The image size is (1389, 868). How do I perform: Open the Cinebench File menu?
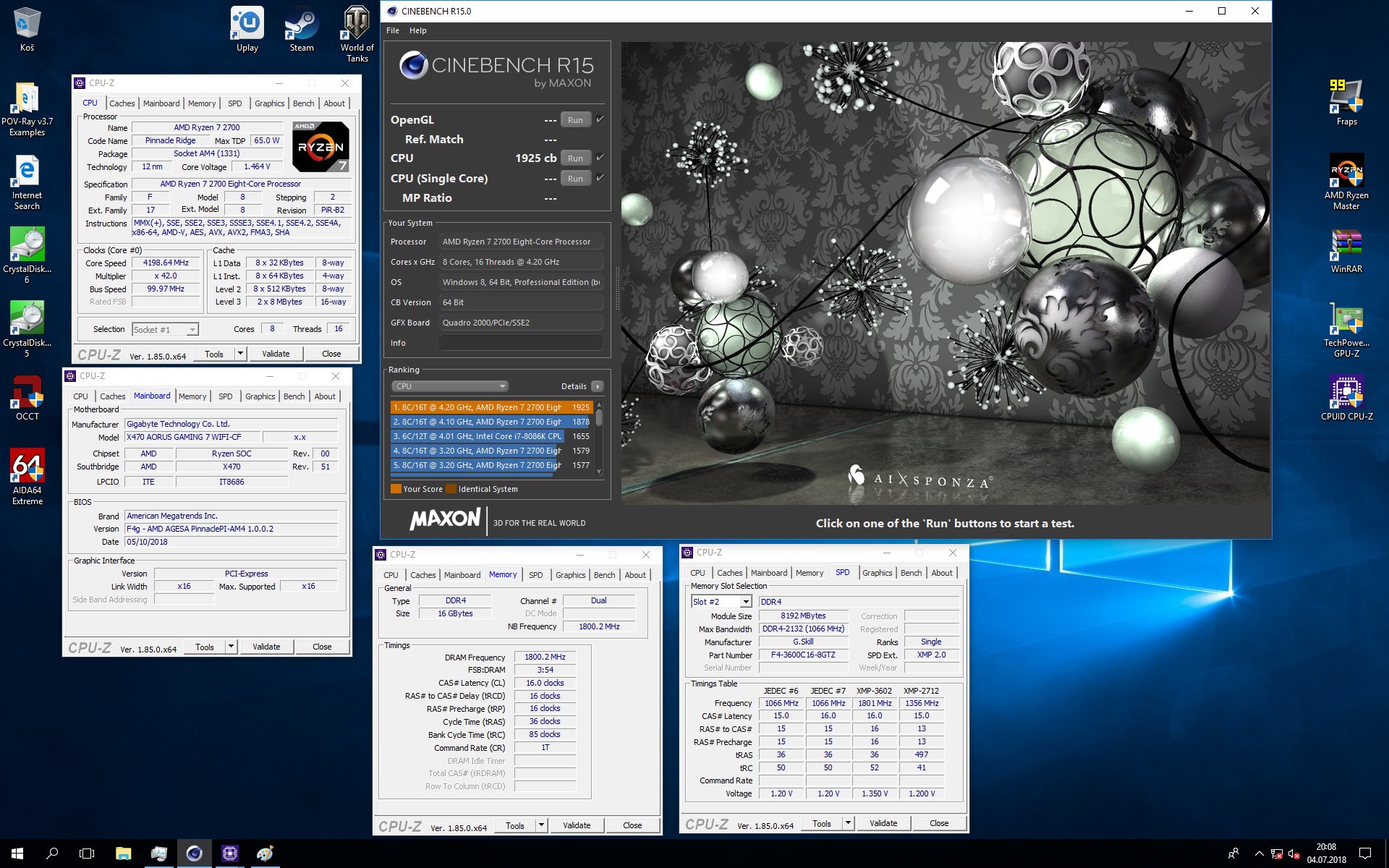click(x=393, y=30)
